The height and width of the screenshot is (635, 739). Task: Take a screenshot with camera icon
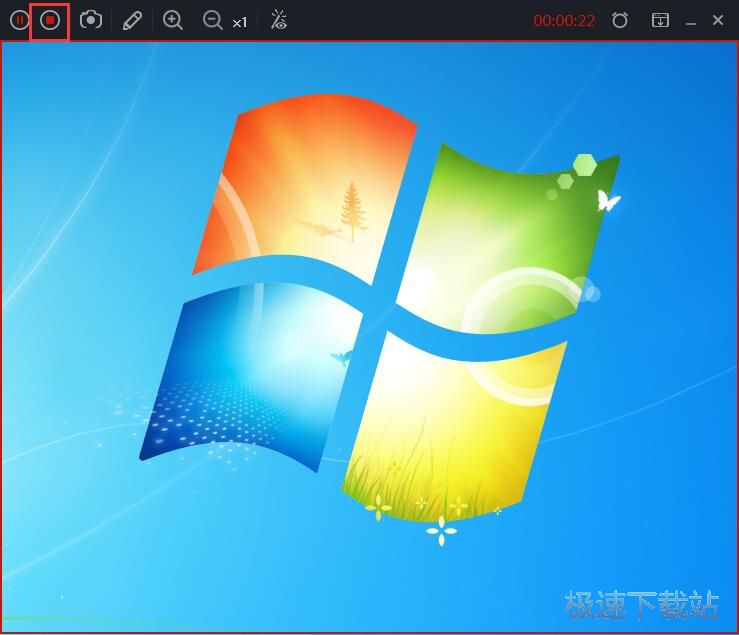[90, 20]
